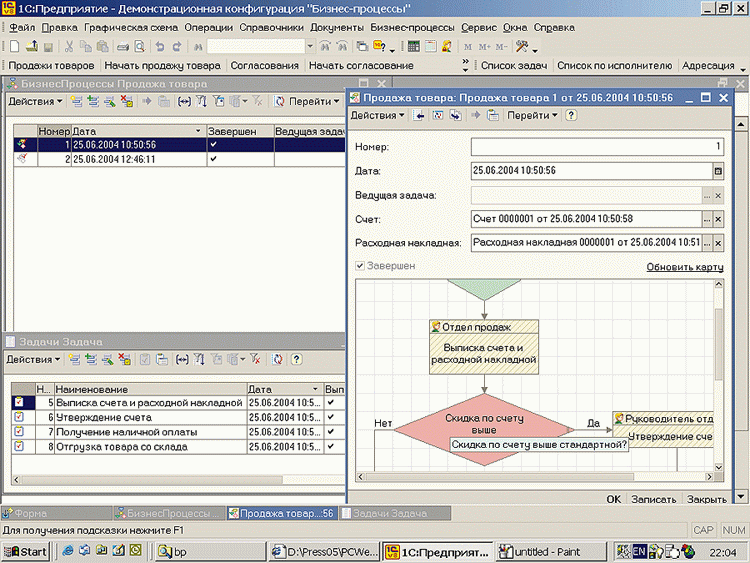Viewport: 750px width, 563px height.
Task: Cut selection with the scissors icon
Action: [x=69, y=46]
